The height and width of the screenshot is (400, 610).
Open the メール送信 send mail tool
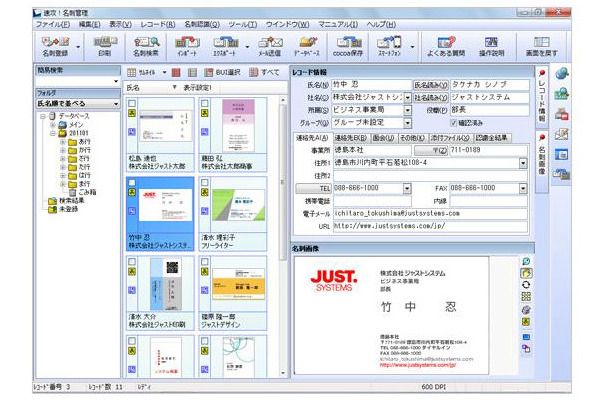(x=270, y=47)
